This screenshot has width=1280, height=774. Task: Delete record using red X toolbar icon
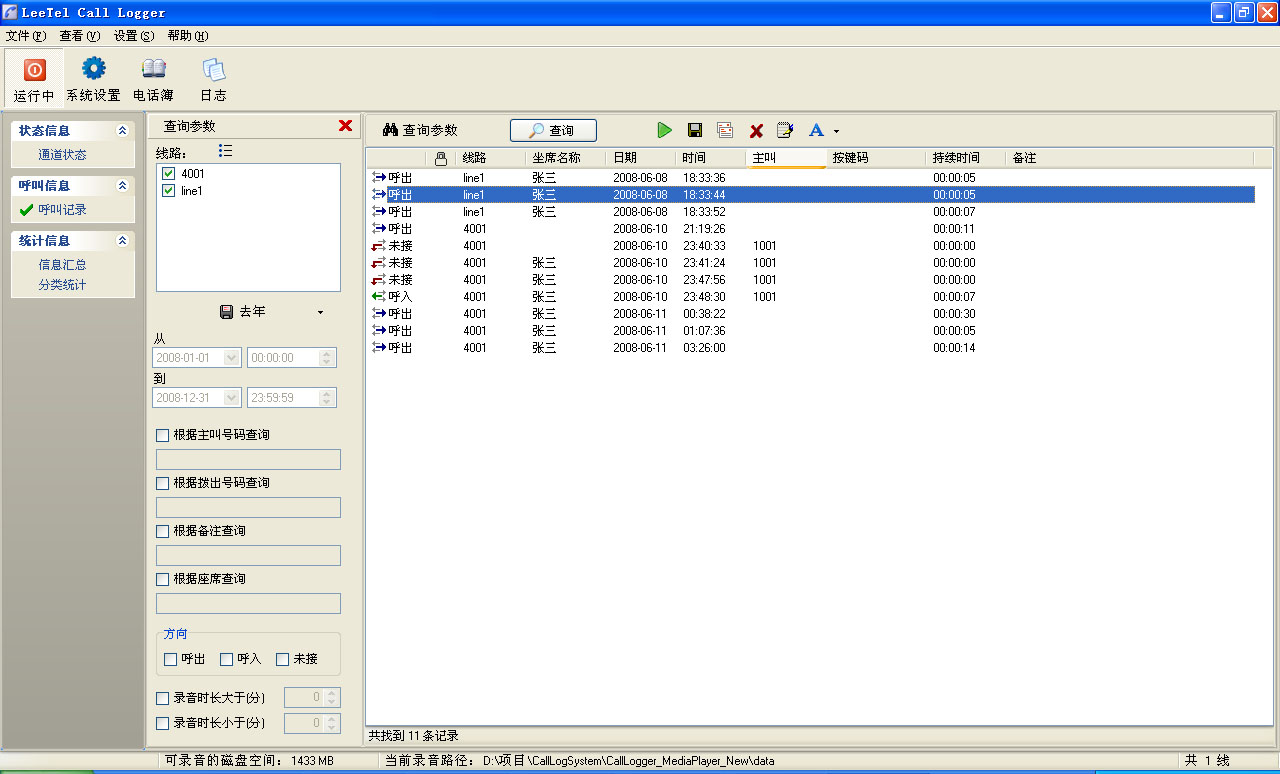(x=756, y=131)
